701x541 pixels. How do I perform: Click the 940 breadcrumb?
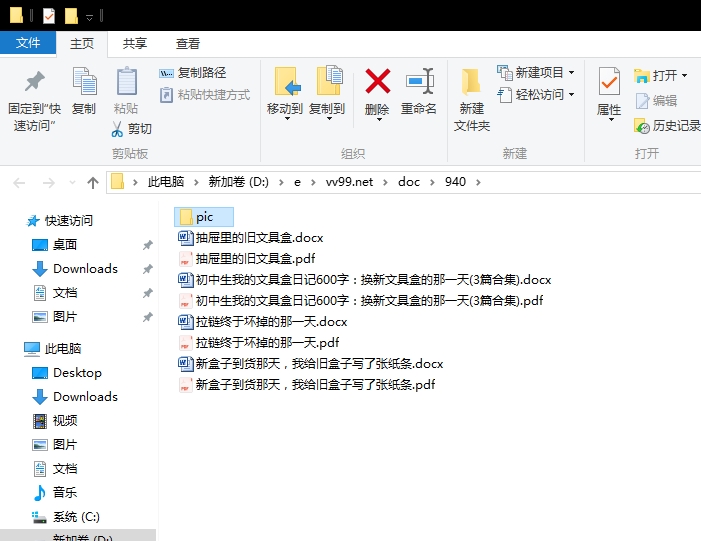tap(455, 182)
